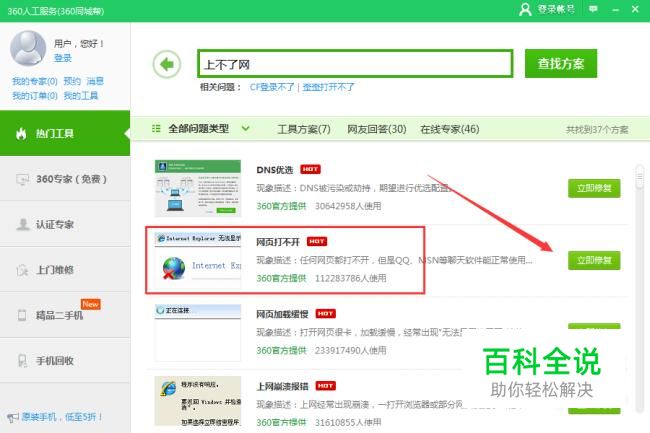The image size is (650, 433).
Task: Click the 112283786人使用 usage count
Action: tap(350, 278)
